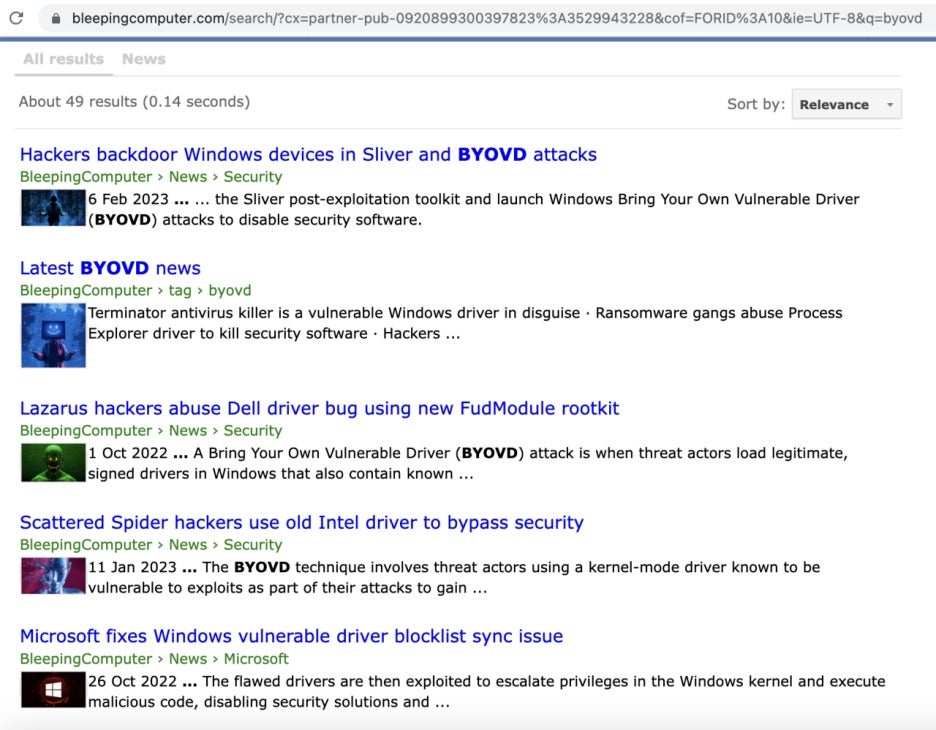Switch to the All results tab
The width and height of the screenshot is (936, 730).
coord(63,59)
